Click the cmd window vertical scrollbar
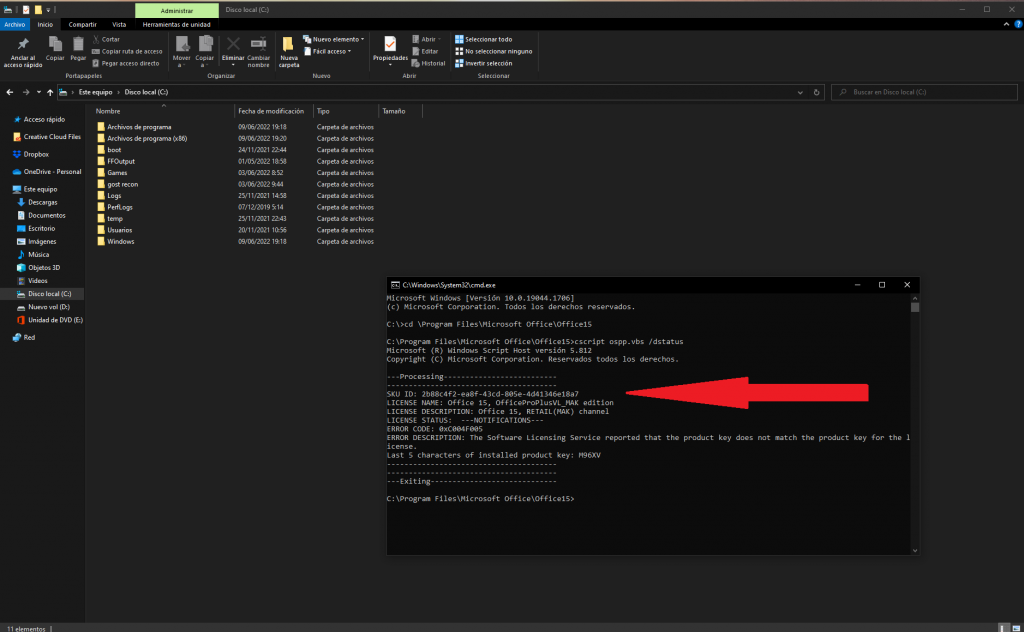 914,420
